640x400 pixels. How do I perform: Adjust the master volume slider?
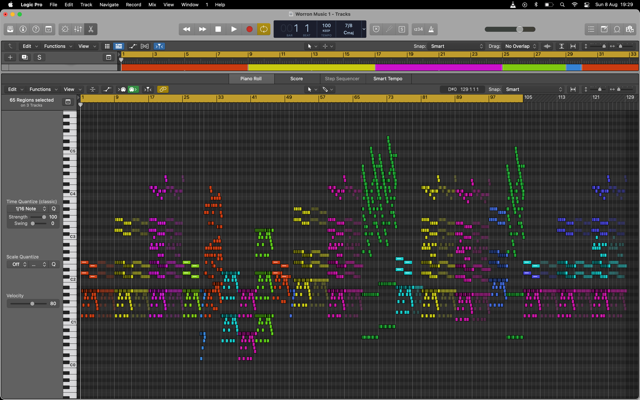tap(510, 29)
